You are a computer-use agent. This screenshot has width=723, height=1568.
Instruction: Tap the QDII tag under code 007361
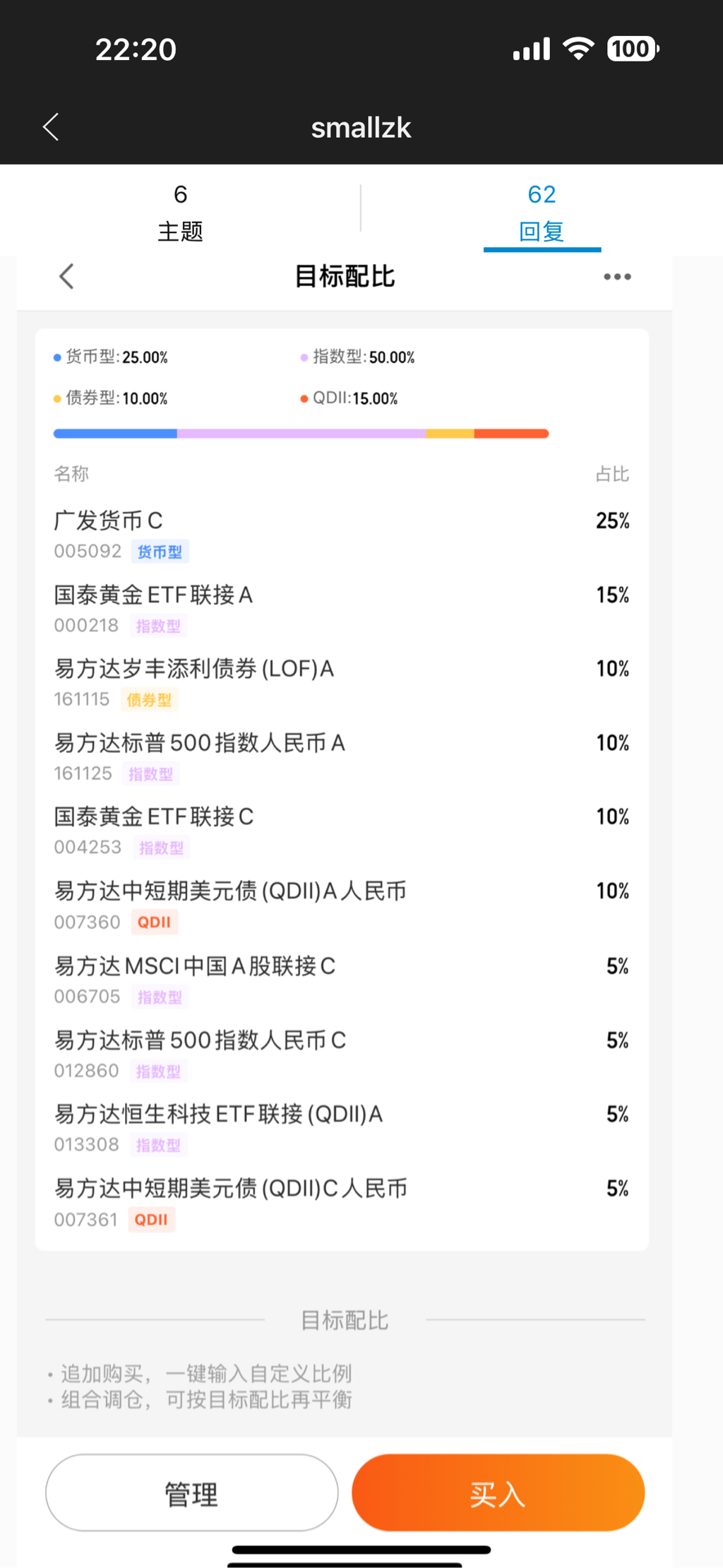click(x=151, y=1220)
